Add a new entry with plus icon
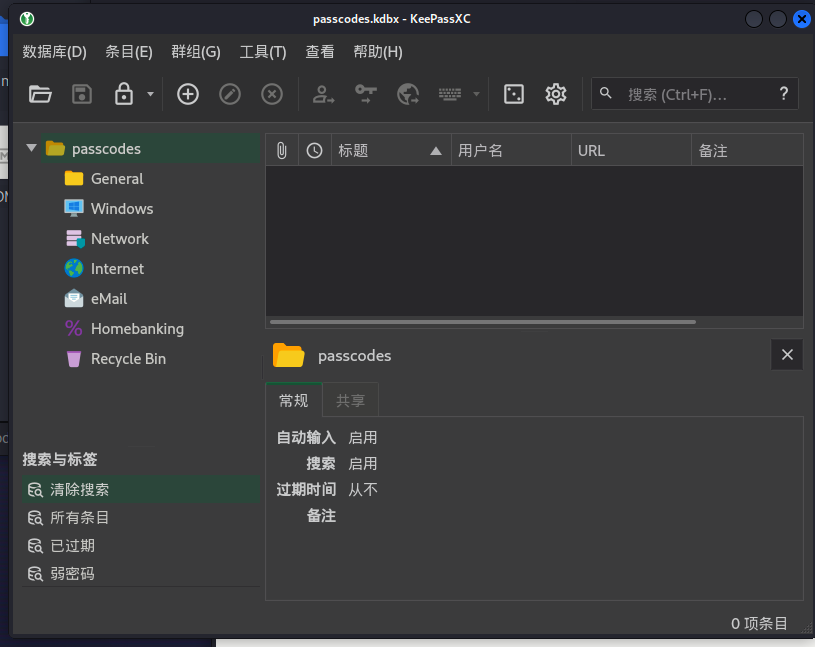 coord(188,95)
